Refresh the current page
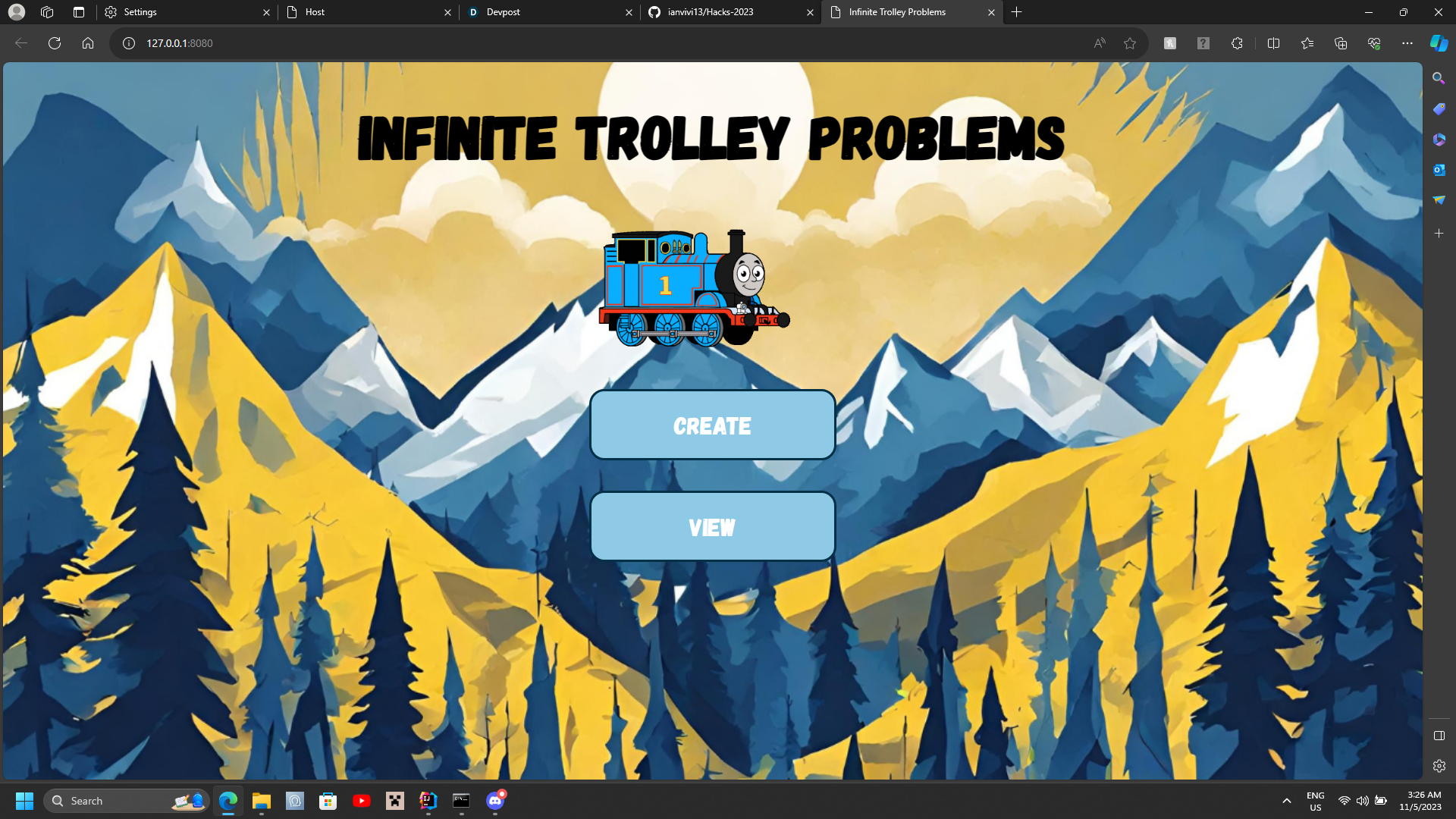The image size is (1456, 819). click(55, 43)
